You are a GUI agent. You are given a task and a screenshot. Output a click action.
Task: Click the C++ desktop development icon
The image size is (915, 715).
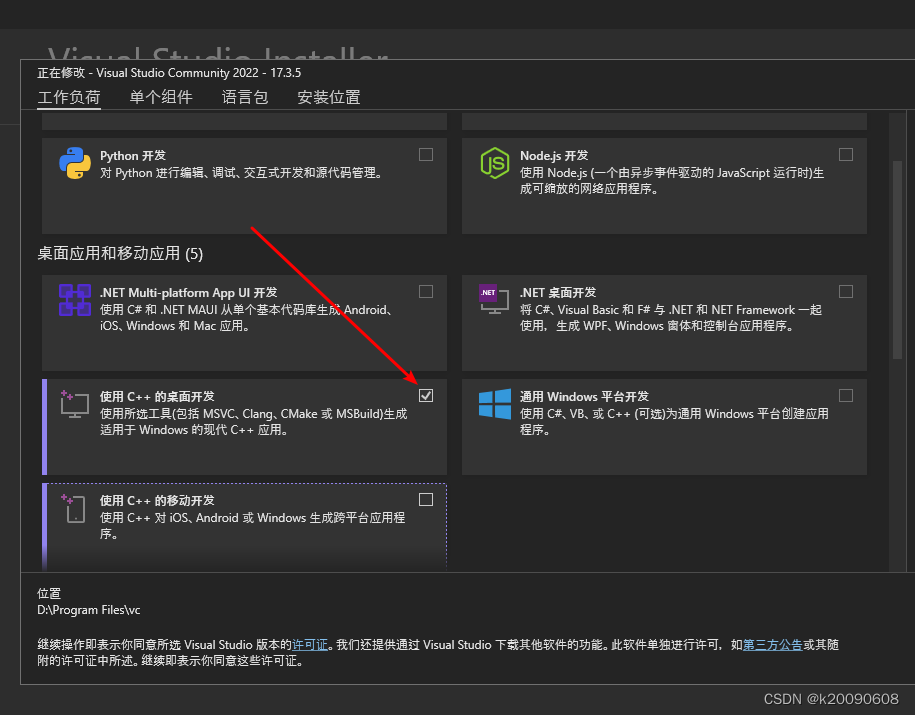pyautogui.click(x=75, y=404)
